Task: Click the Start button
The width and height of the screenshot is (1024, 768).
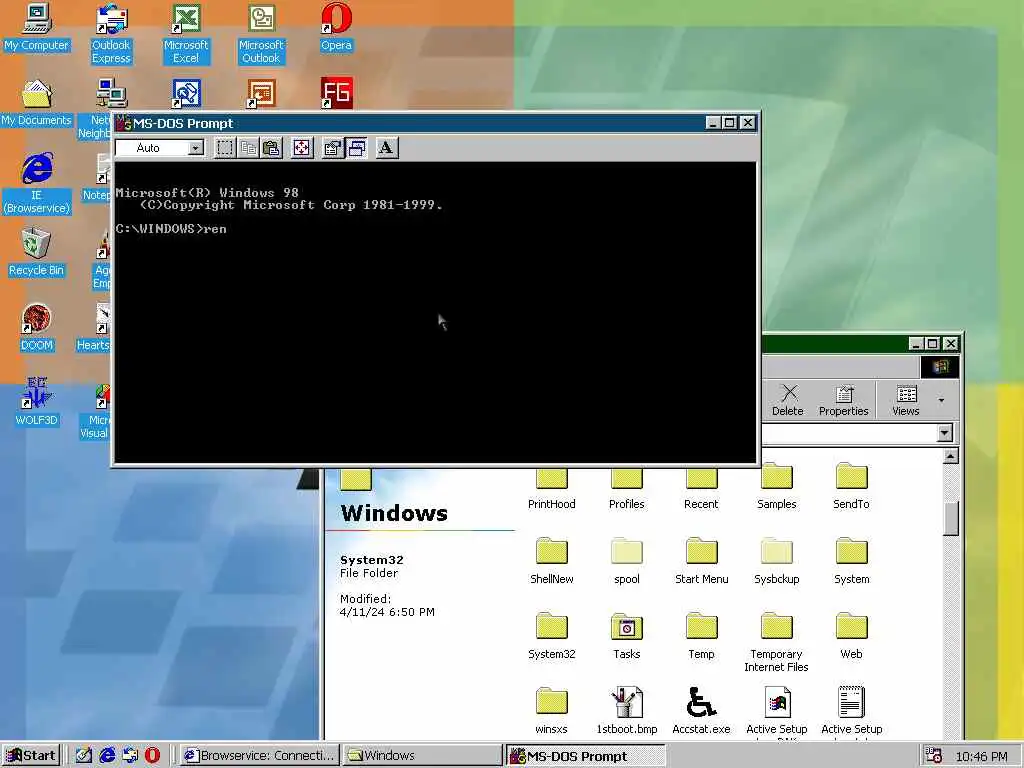Action: tap(31, 756)
